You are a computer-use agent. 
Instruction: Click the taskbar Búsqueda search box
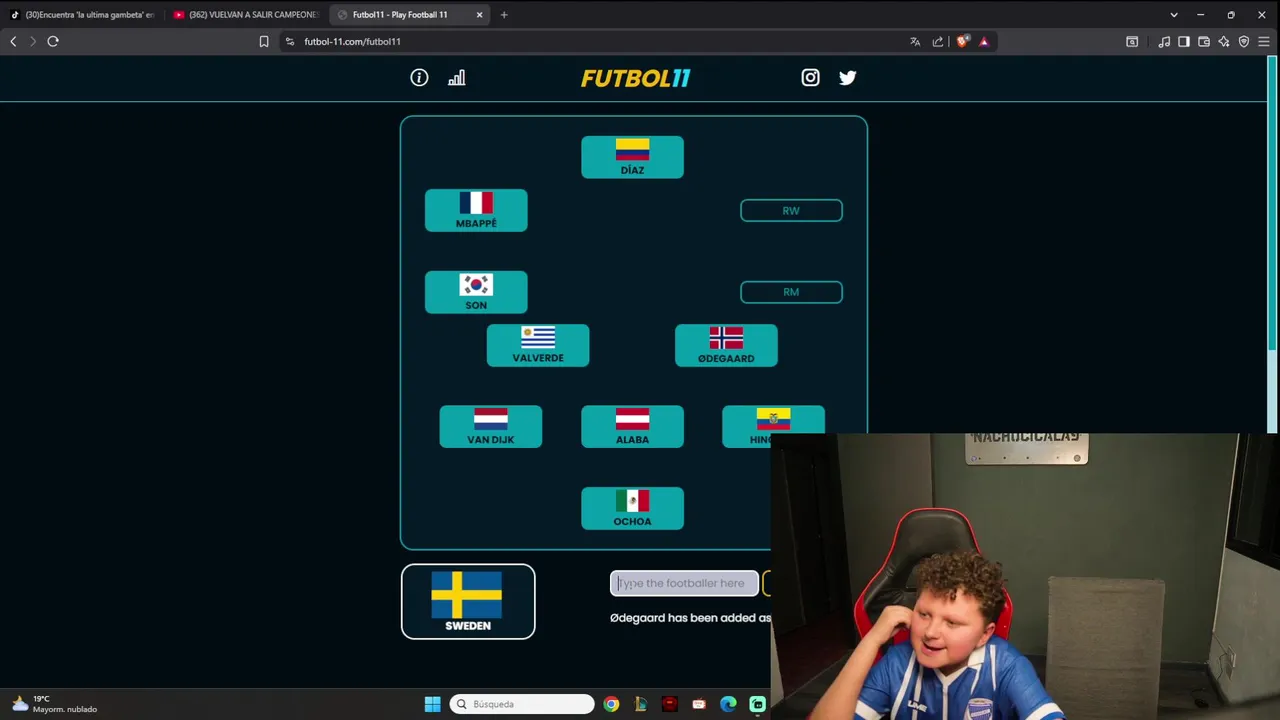[521, 704]
